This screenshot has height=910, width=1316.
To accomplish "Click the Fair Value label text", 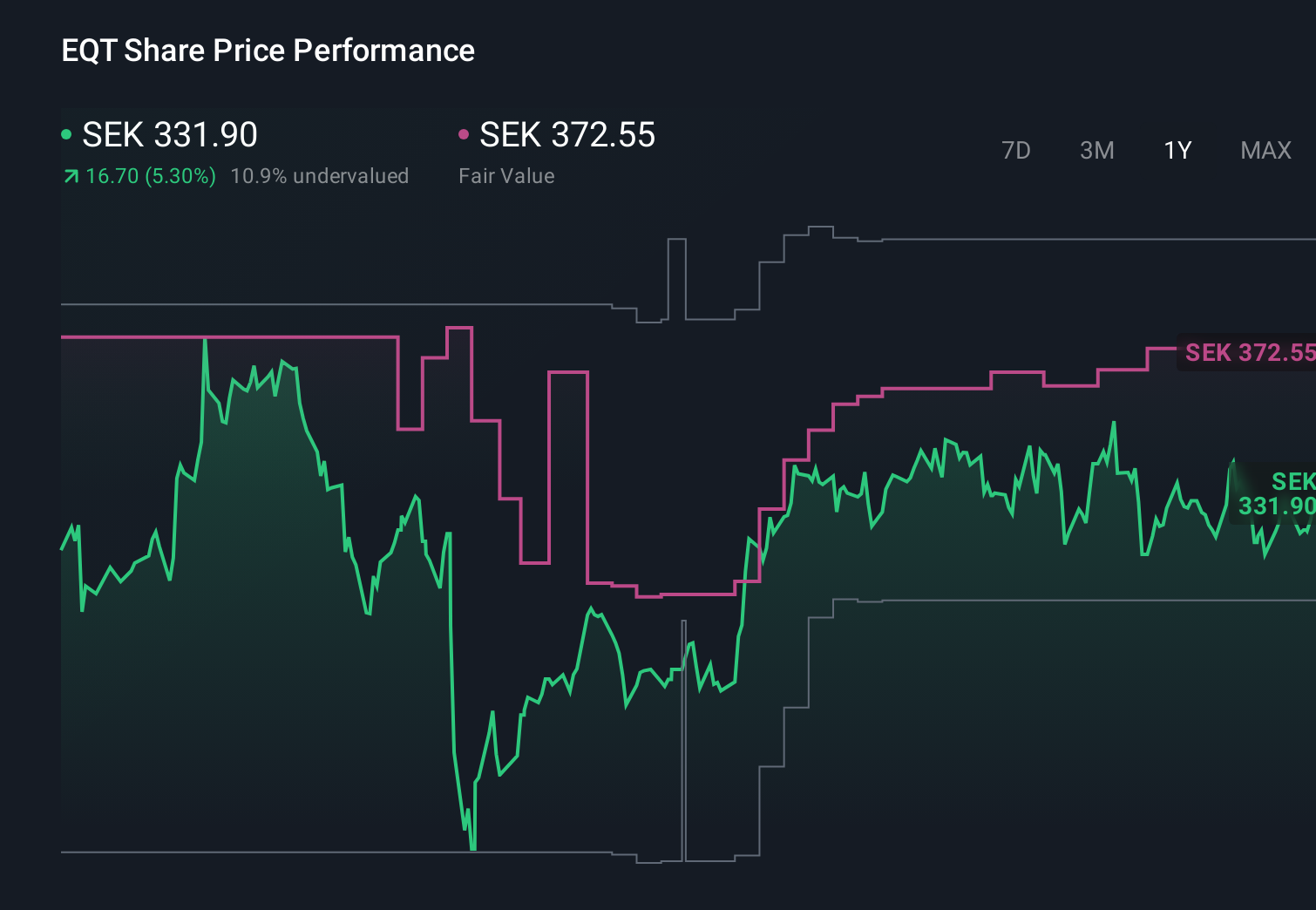I will [506, 175].
